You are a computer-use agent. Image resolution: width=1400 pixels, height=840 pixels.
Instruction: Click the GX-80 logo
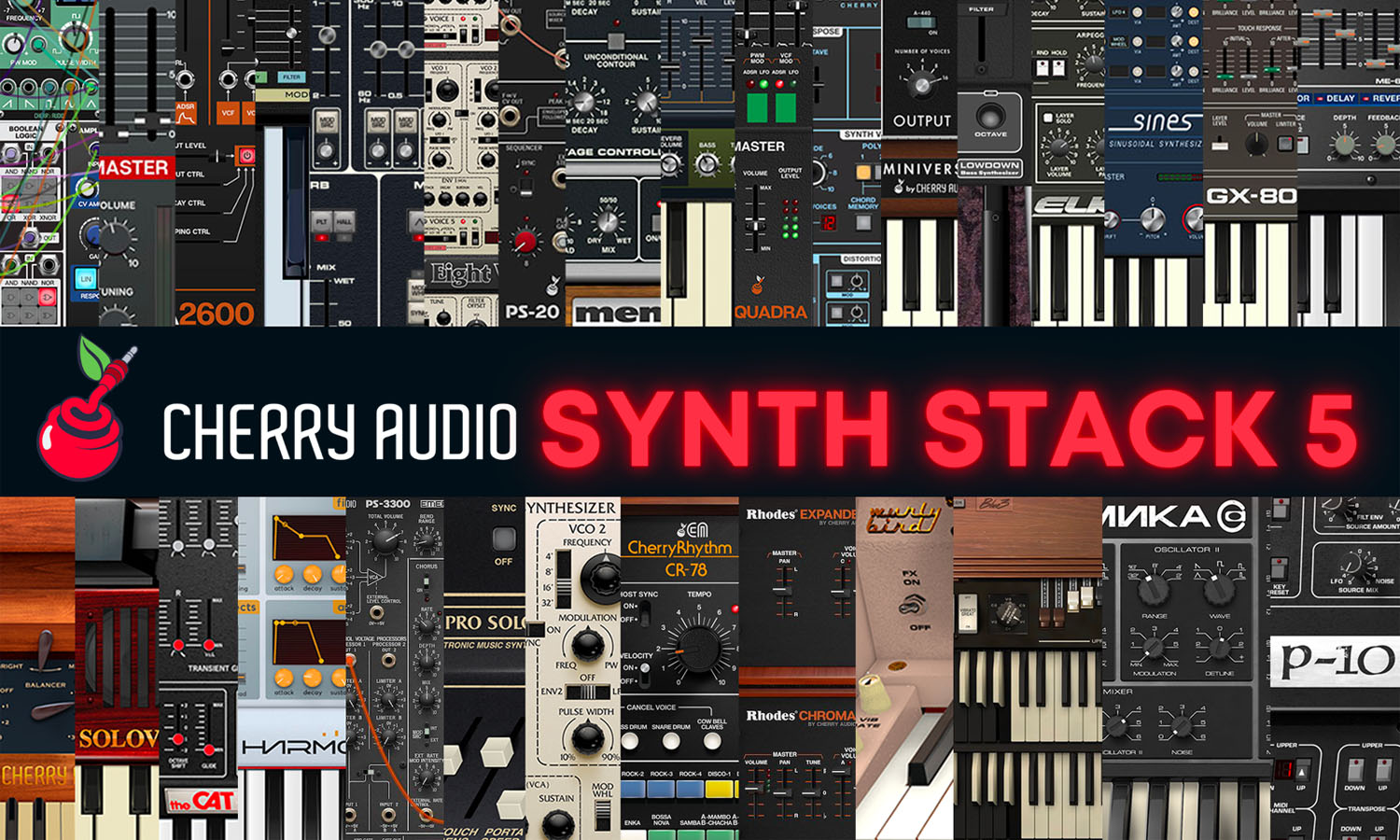1251,196
